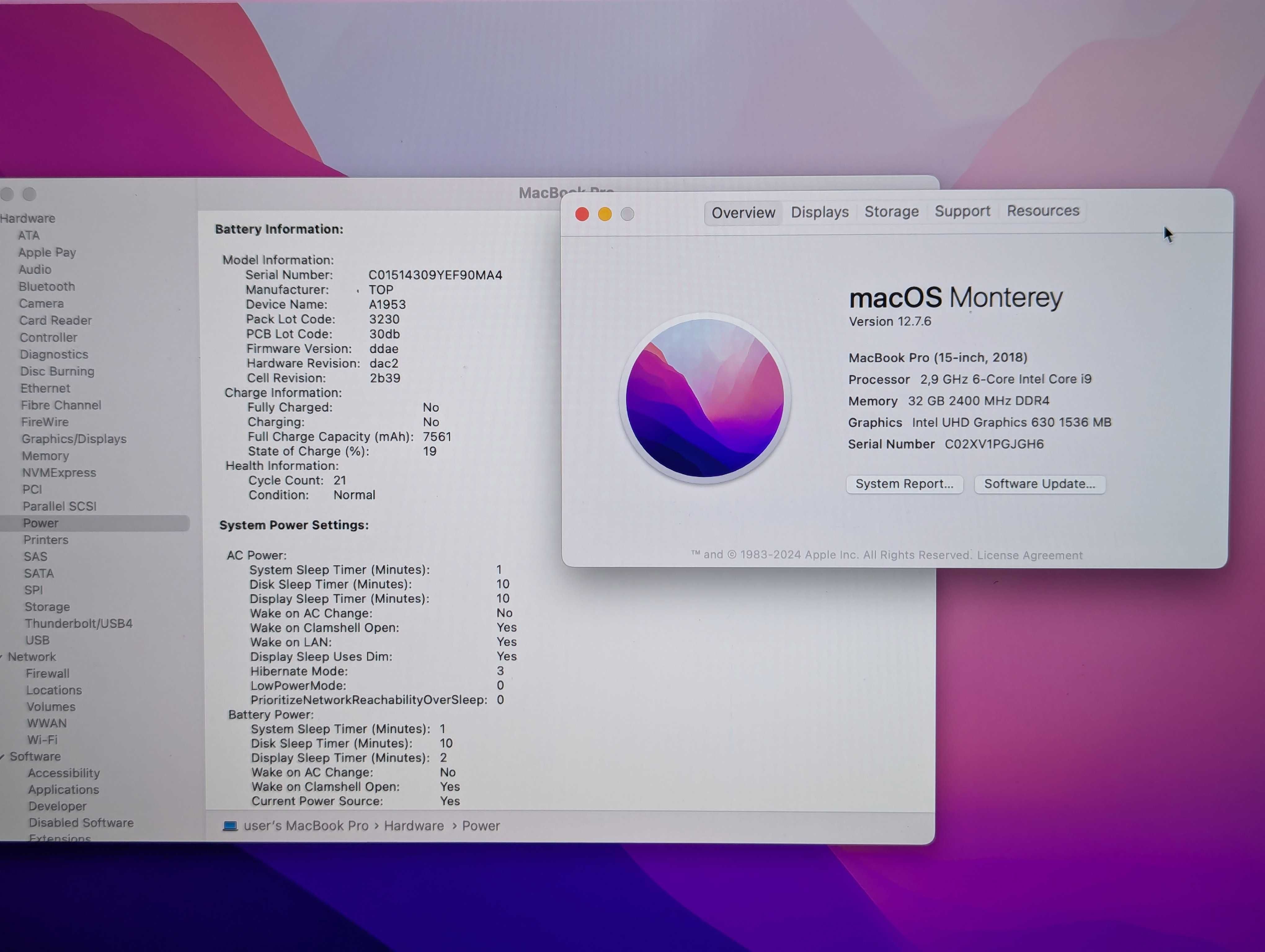The image size is (1265, 952).
Task: Select SPI in the sidebar
Action: [x=33, y=590]
